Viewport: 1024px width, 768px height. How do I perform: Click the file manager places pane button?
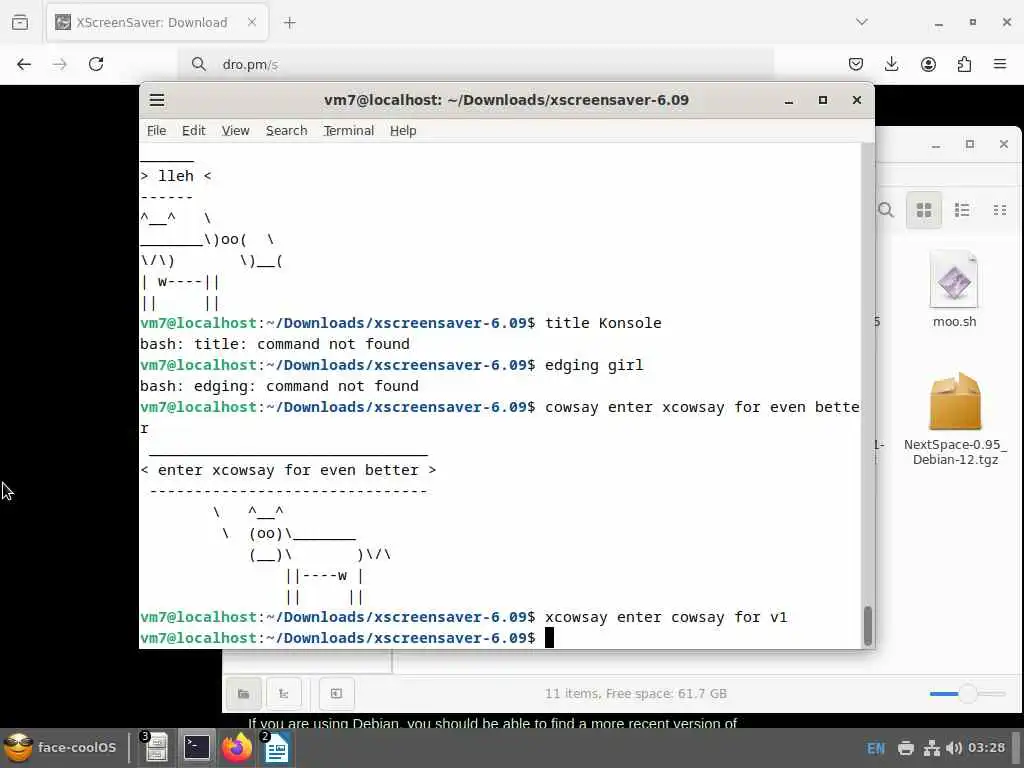tap(244, 694)
